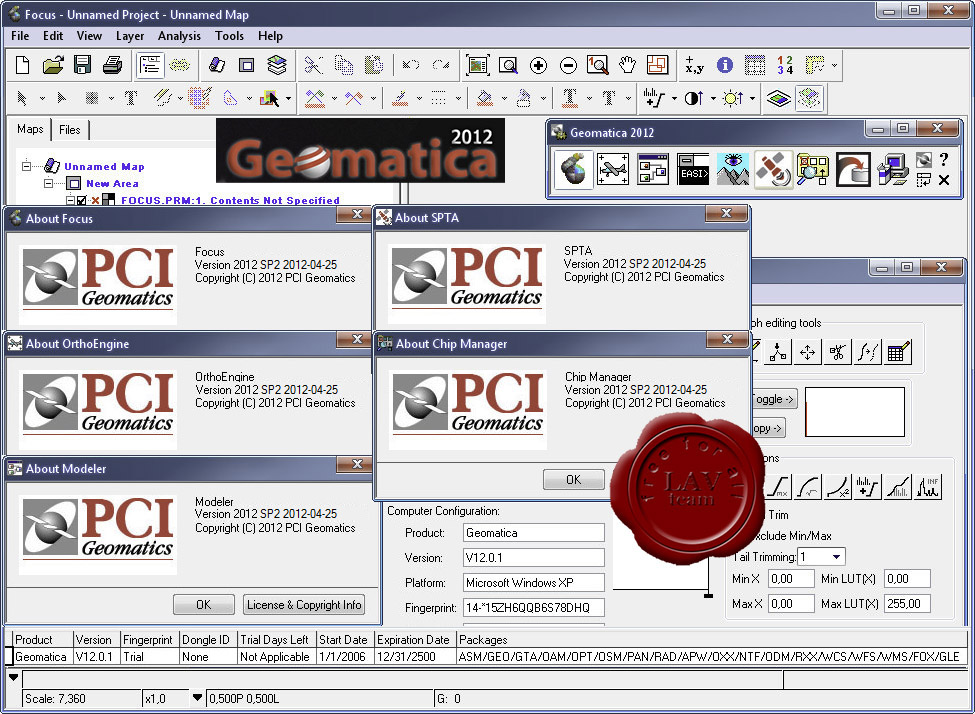Click the Cut scissors icon in toolbar

313,65
